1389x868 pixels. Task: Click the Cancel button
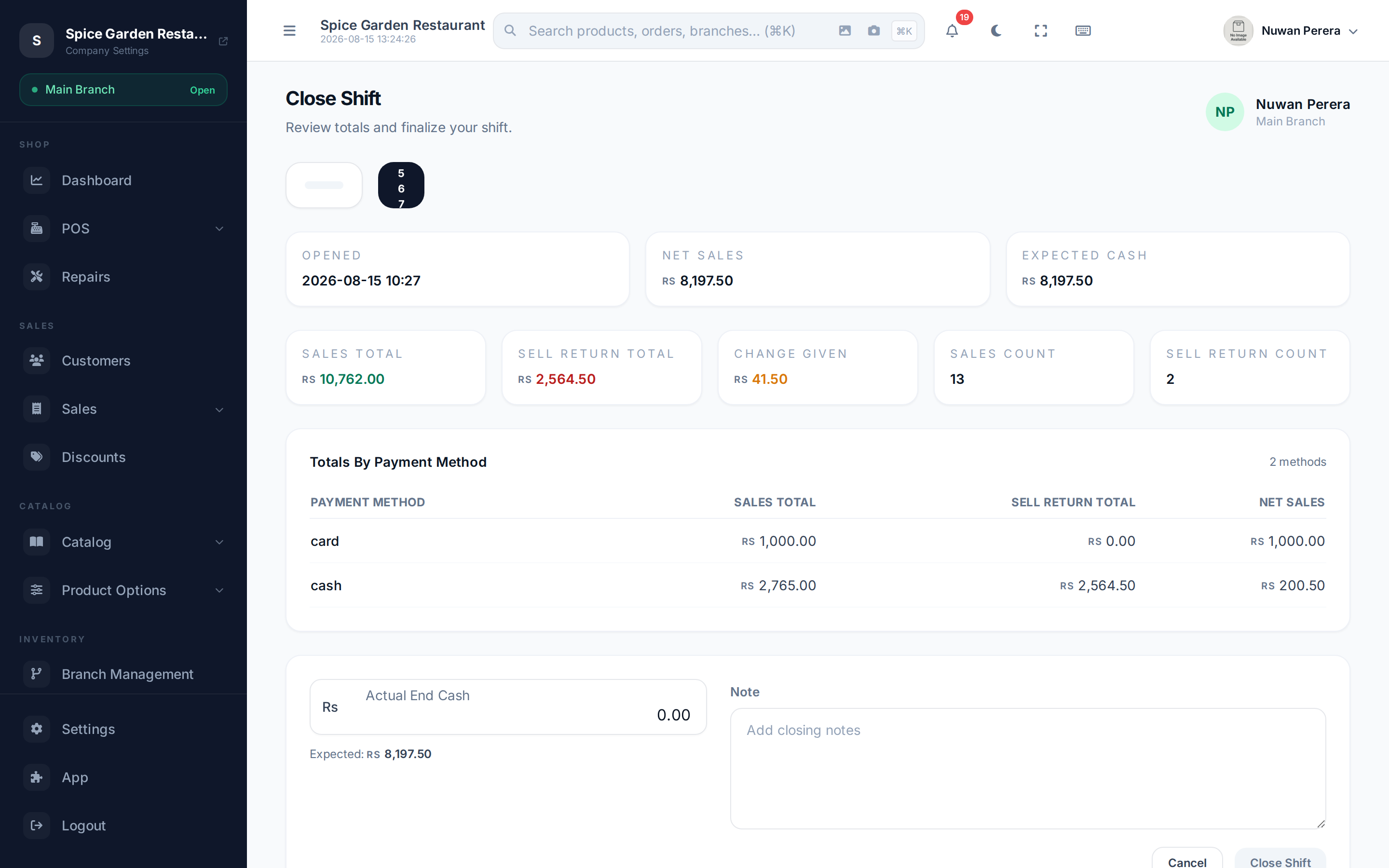1187,859
